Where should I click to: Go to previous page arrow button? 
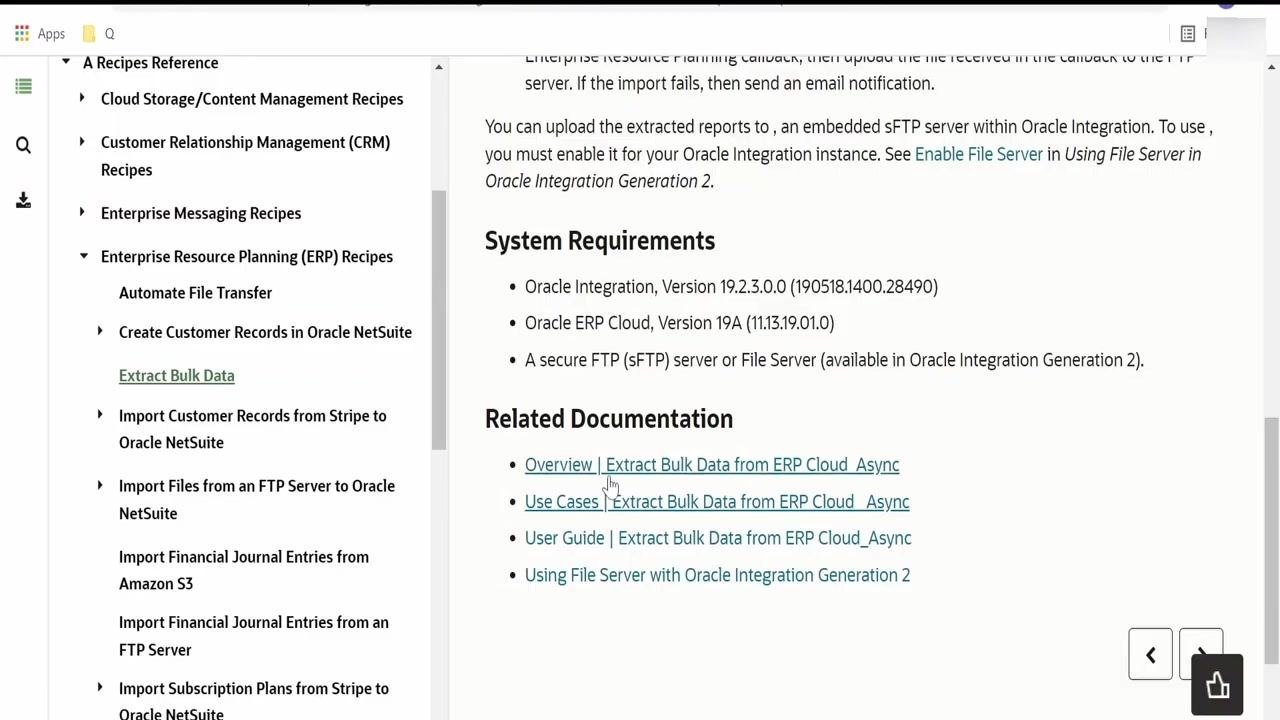[1150, 655]
